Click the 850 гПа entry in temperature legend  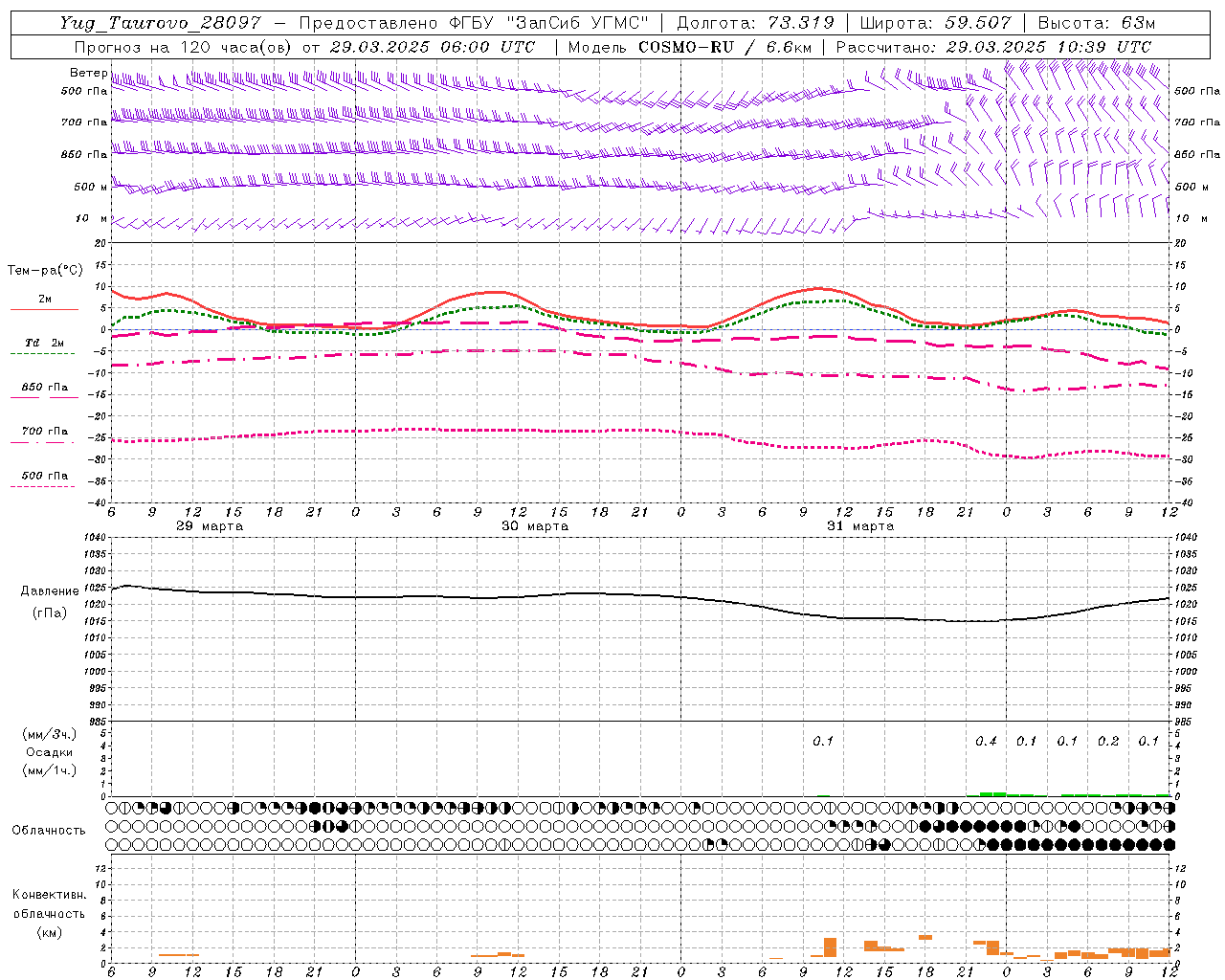pos(44,388)
